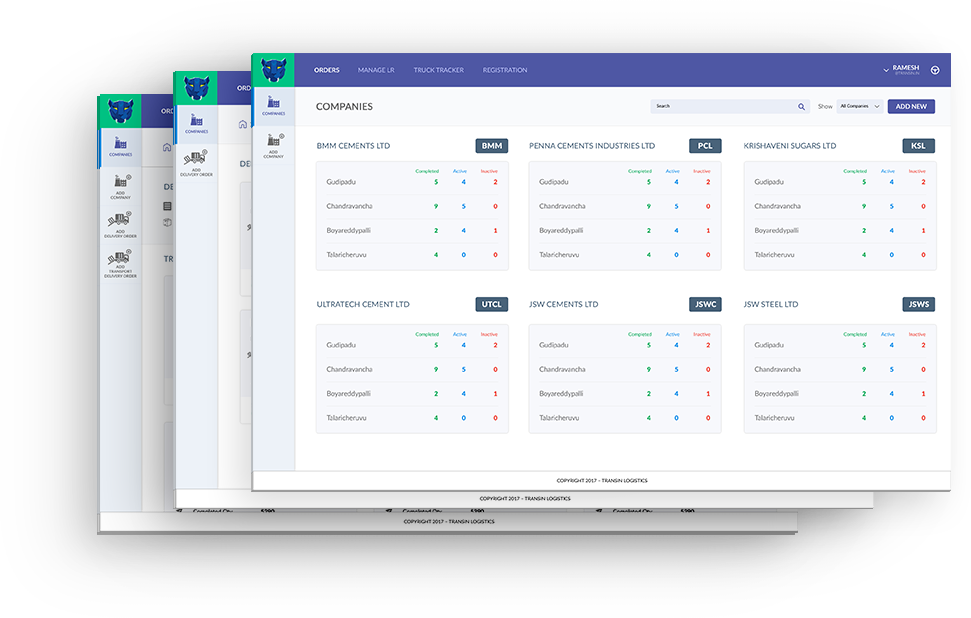Select Add Transport Delivery Order in rearmost window
Image resolution: width=971 pixels, height=618 pixels.
click(120, 264)
